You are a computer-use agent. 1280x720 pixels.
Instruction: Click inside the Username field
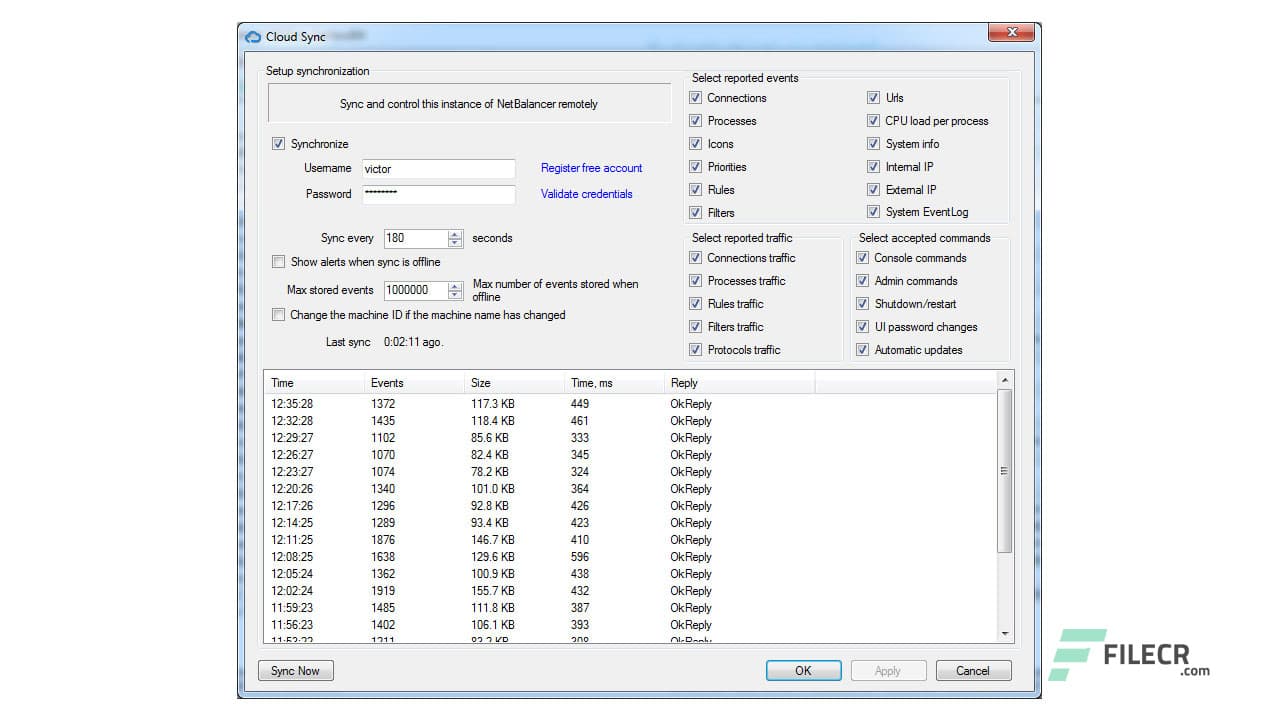pyautogui.click(x=438, y=168)
